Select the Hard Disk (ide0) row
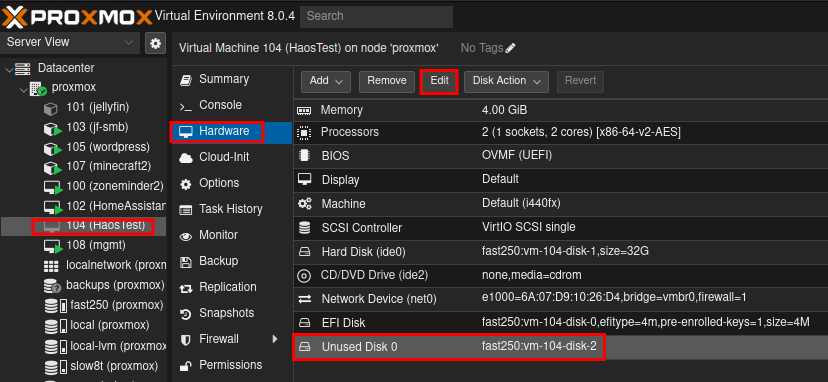The width and height of the screenshot is (828, 382). point(561,251)
